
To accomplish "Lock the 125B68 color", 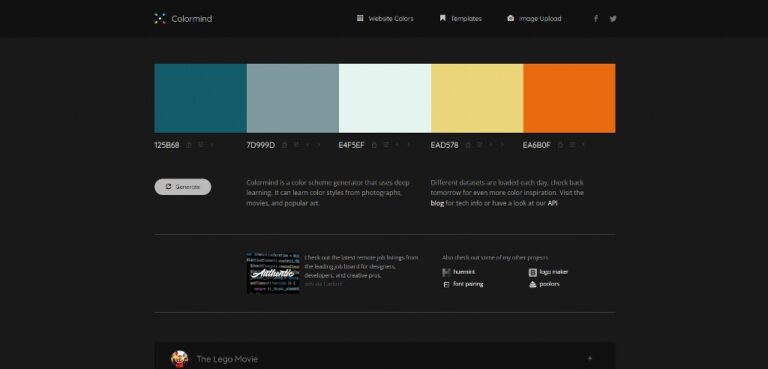I will point(189,145).
